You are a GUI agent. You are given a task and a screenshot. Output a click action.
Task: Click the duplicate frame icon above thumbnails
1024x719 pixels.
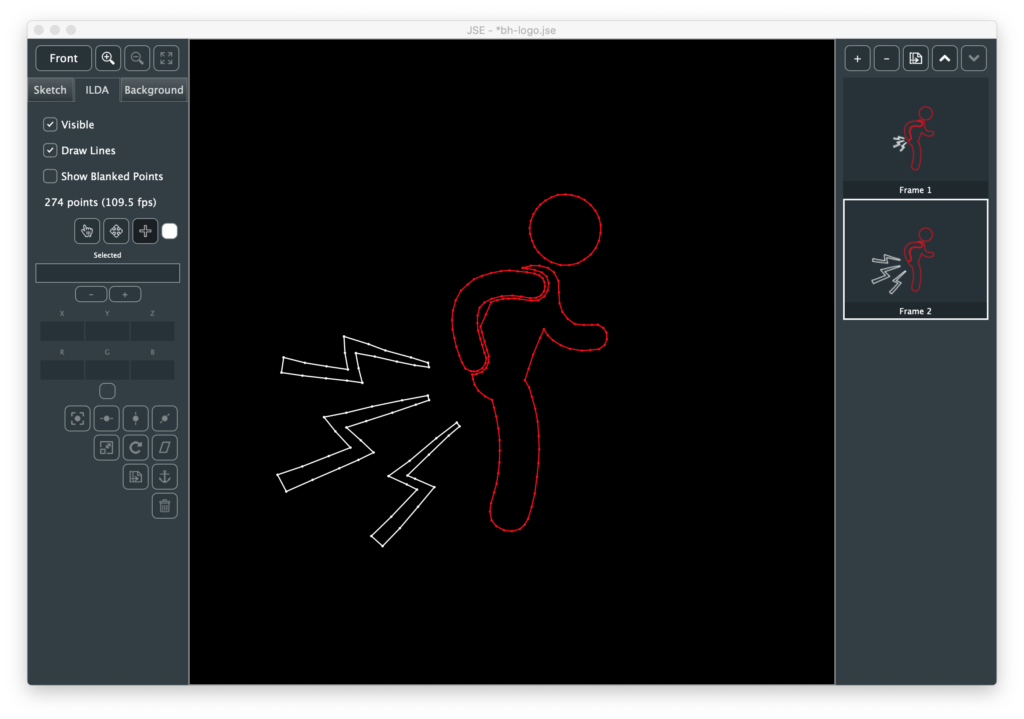[x=916, y=58]
